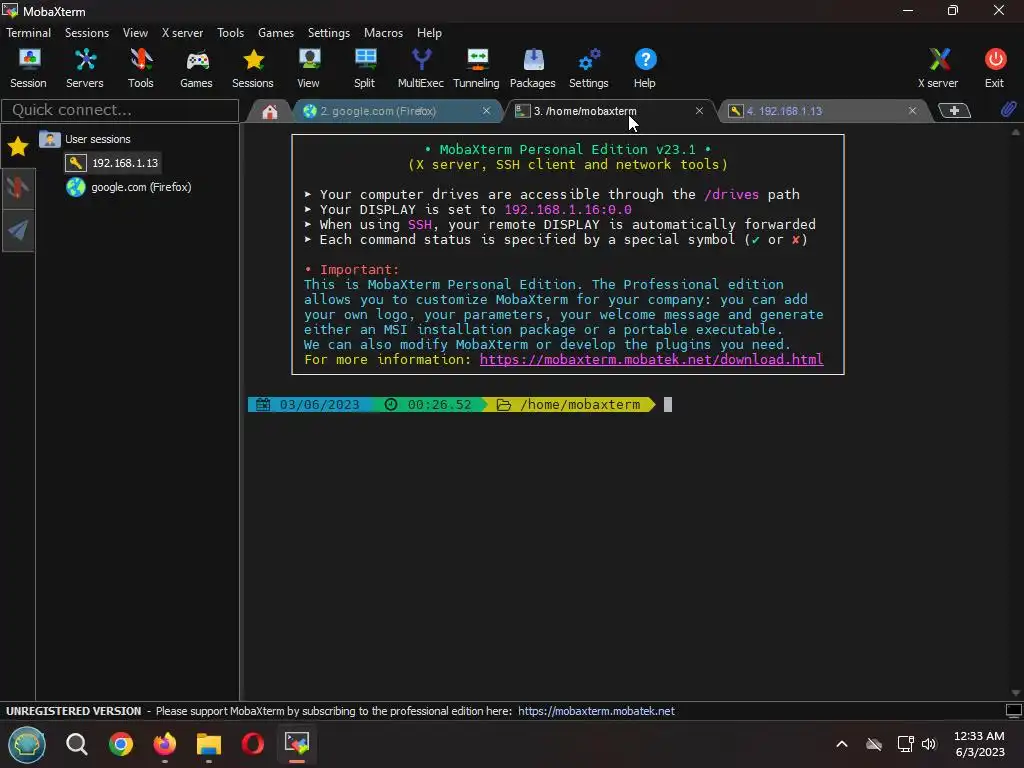Open the Packages toolbar icon

pos(533,68)
